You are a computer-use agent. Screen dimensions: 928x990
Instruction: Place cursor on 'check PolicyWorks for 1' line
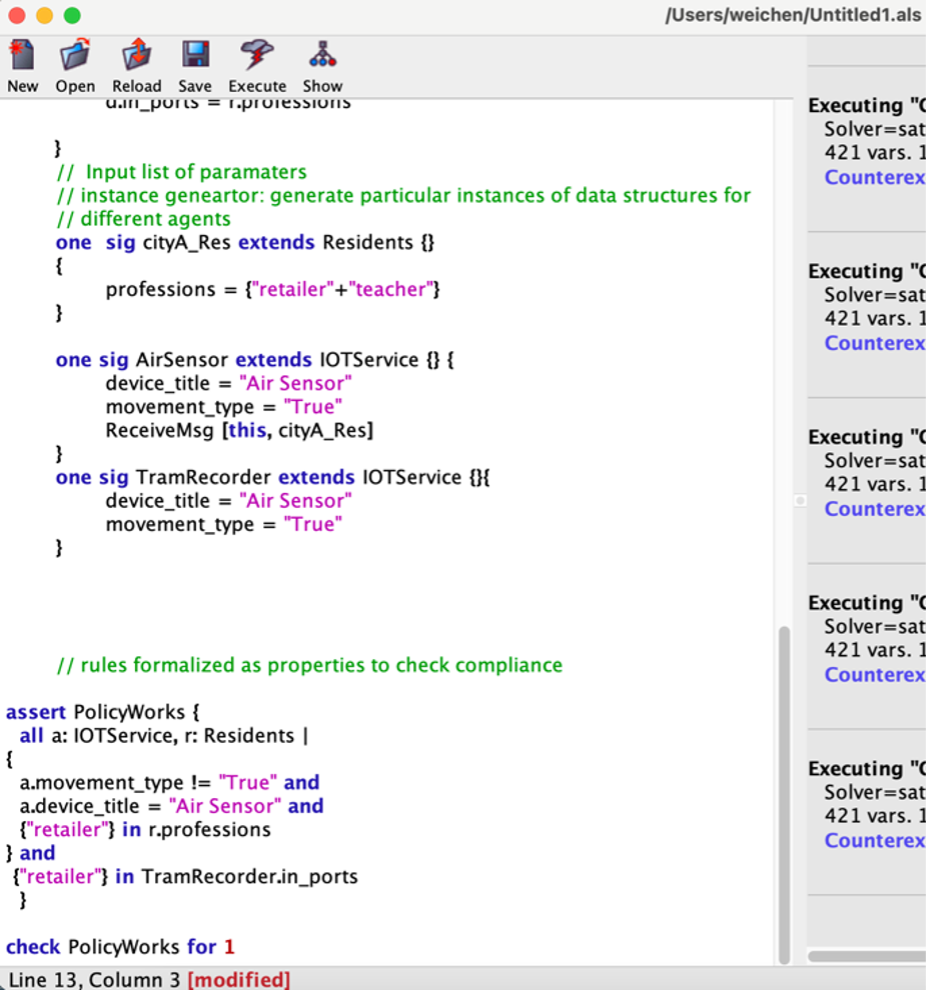(x=120, y=946)
